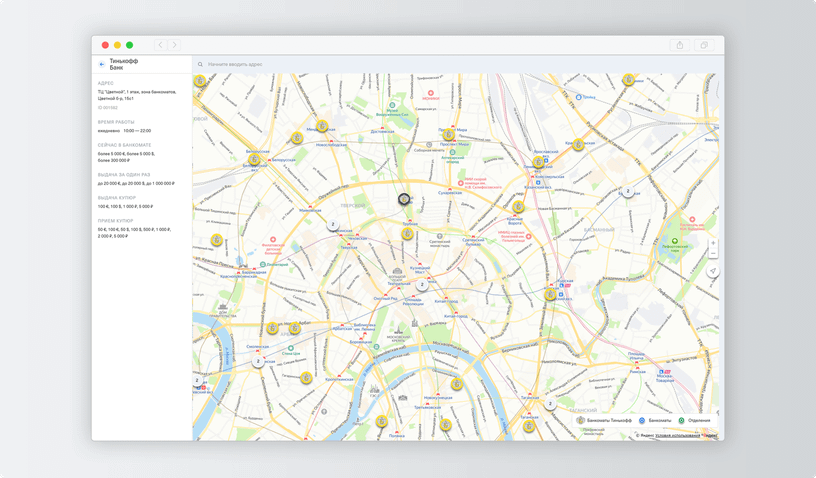Open cluster of 2 near Маяковская

pyautogui.click(x=333, y=225)
